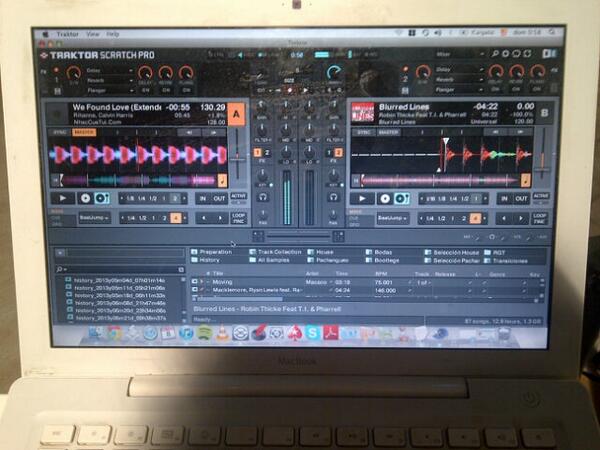Screen dimensions: 600x450
Task: Toggle headphone cue for channel A
Action: point(262,197)
